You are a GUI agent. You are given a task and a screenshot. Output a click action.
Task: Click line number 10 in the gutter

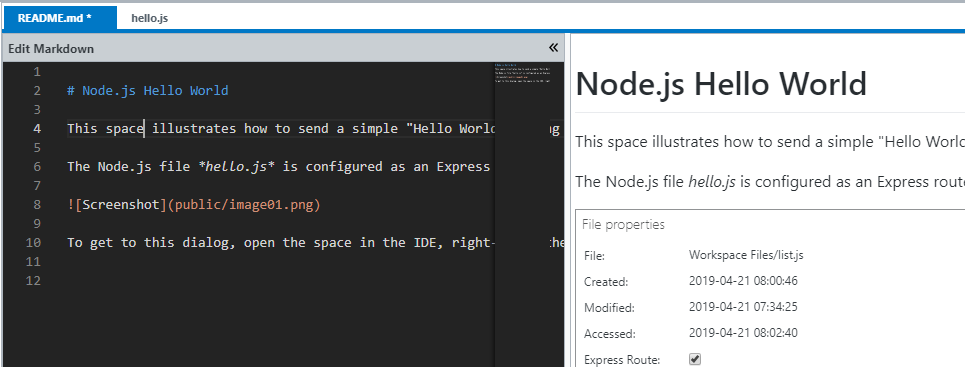34,243
